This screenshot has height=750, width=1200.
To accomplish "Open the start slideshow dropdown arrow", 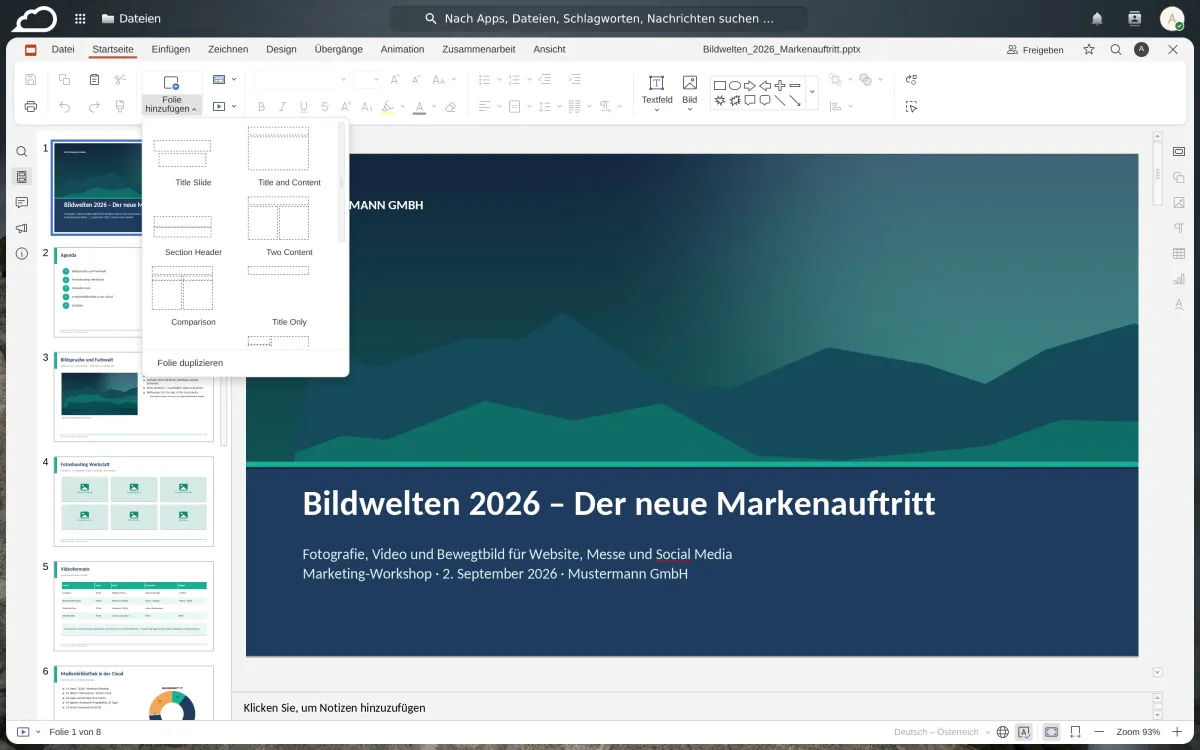I will click(234, 106).
